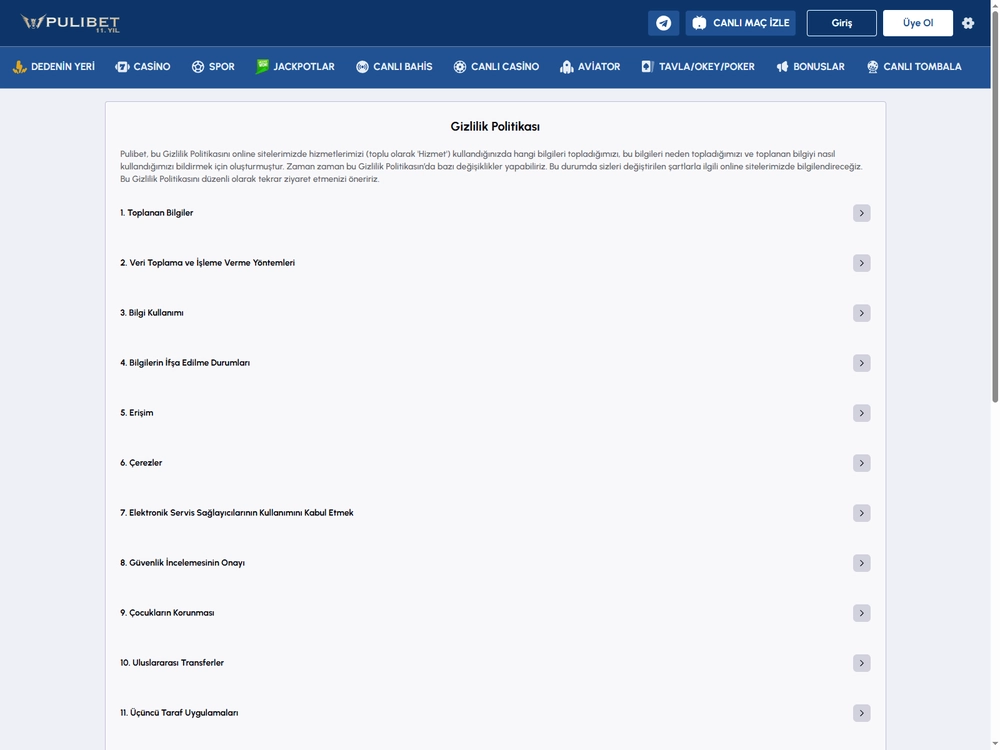1000x750 pixels.
Task: Click the '5. Erişim' title text
Action: point(136,413)
